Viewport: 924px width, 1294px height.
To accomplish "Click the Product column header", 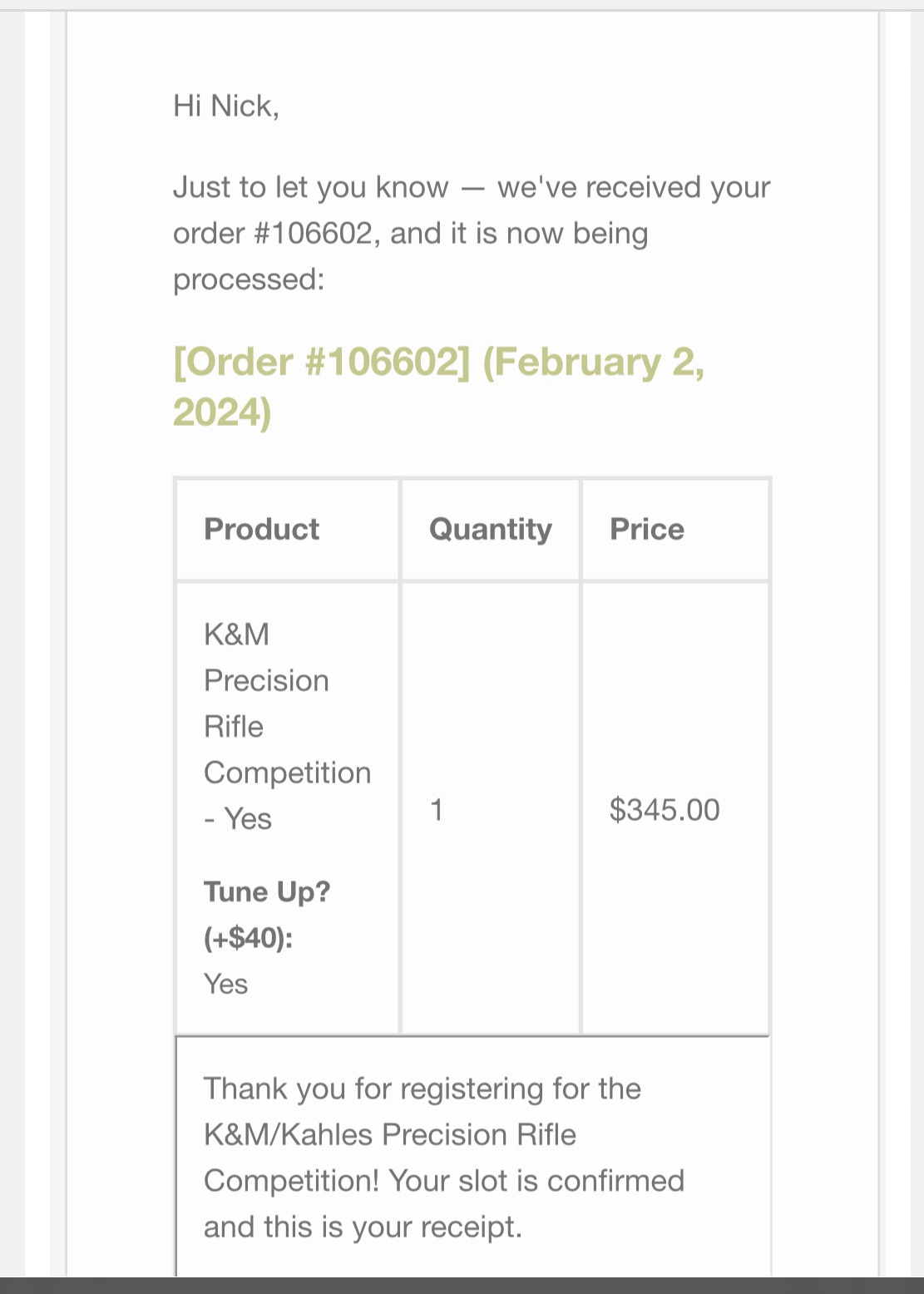I will click(x=261, y=529).
